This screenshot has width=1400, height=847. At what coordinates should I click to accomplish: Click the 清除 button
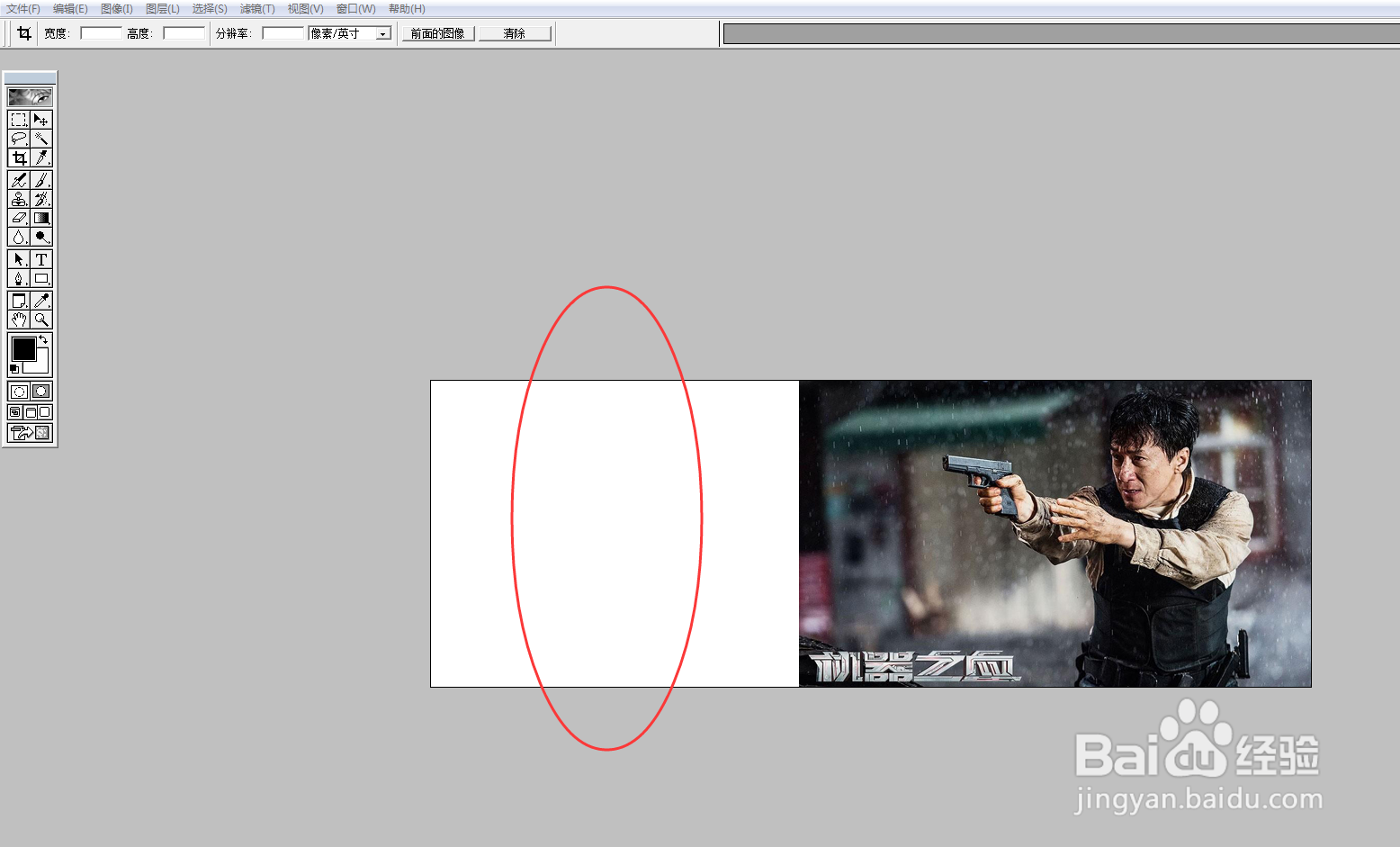click(515, 33)
